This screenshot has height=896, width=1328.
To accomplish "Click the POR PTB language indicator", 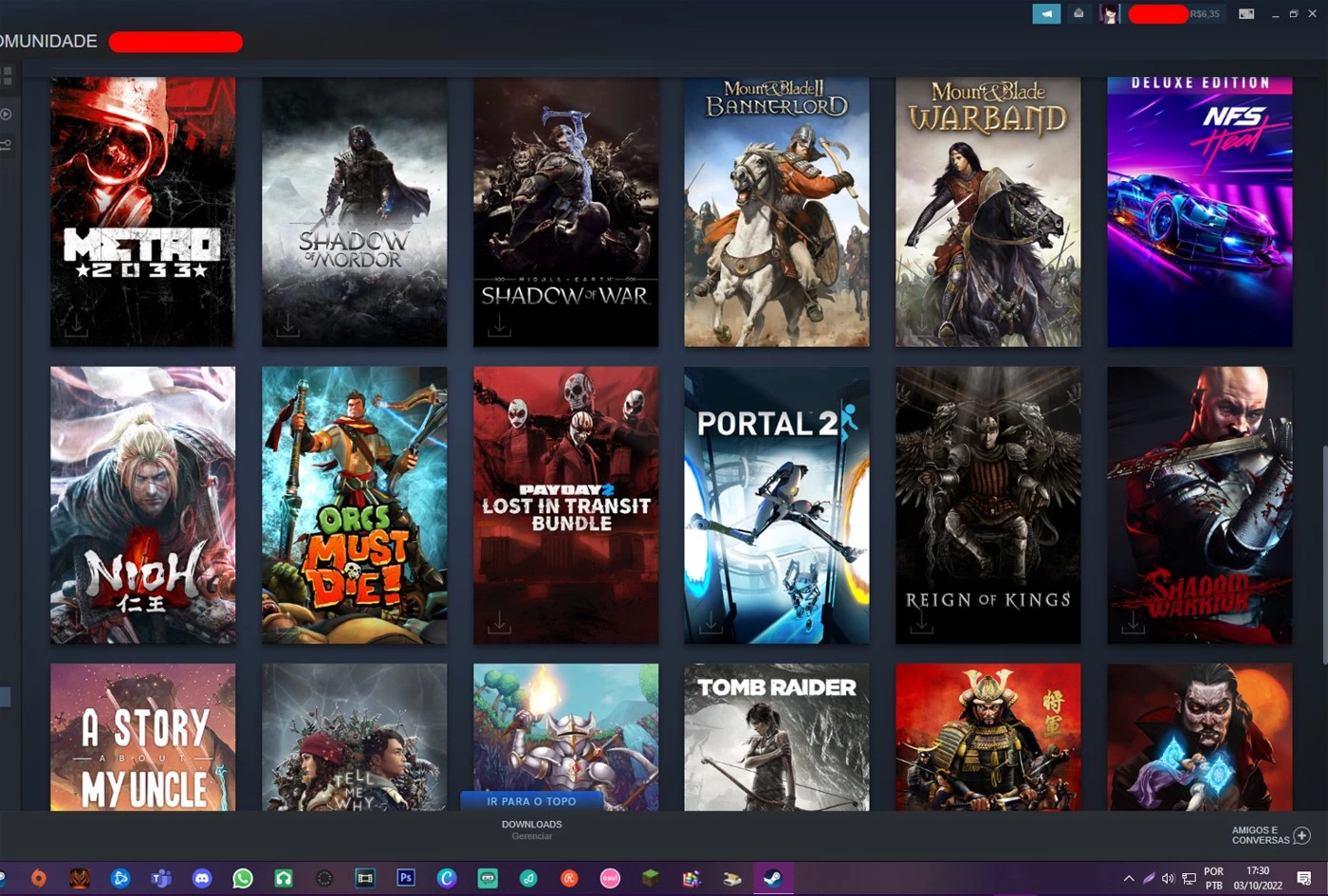I will [x=1214, y=878].
